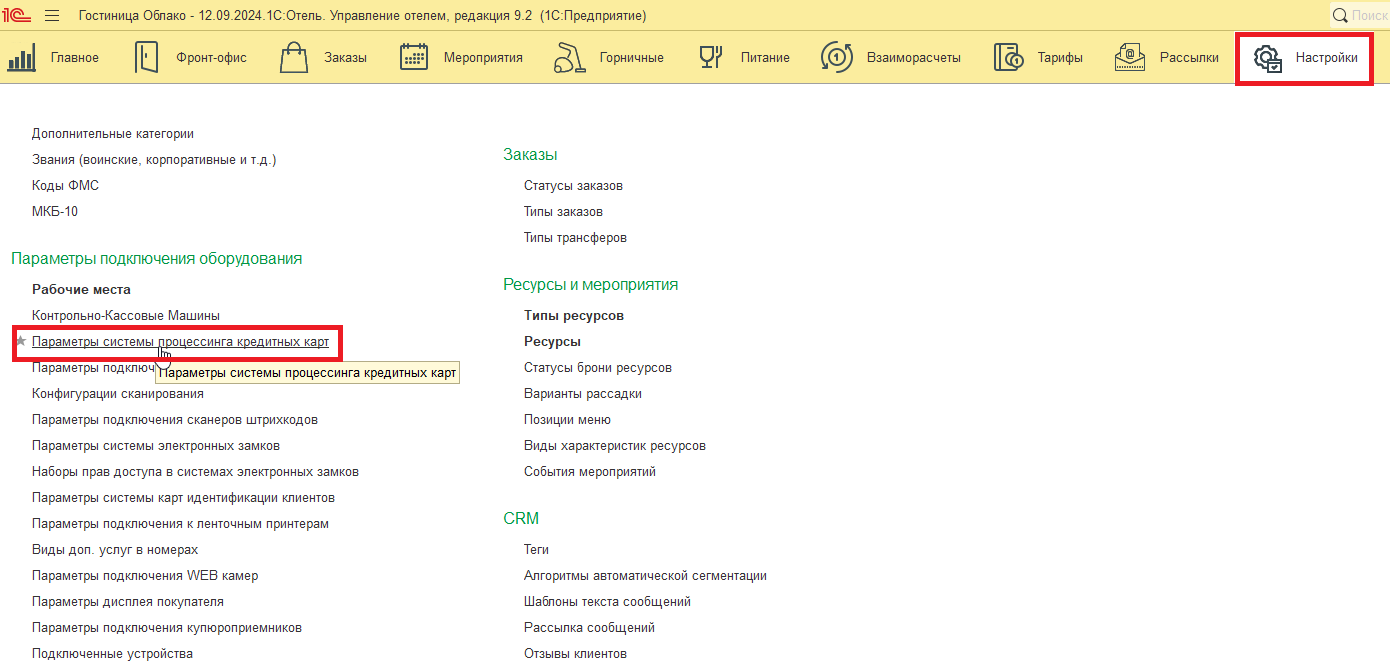
Task: Click the Заказы shopping bag icon
Action: [x=294, y=57]
